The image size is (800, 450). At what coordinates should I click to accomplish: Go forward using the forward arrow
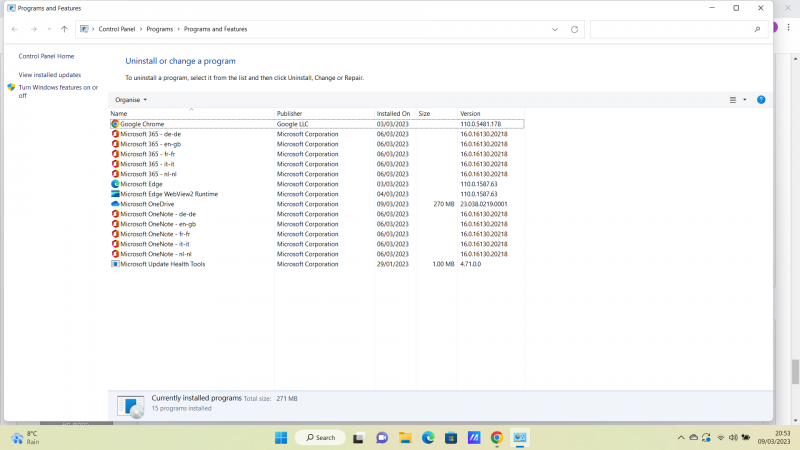coord(34,29)
